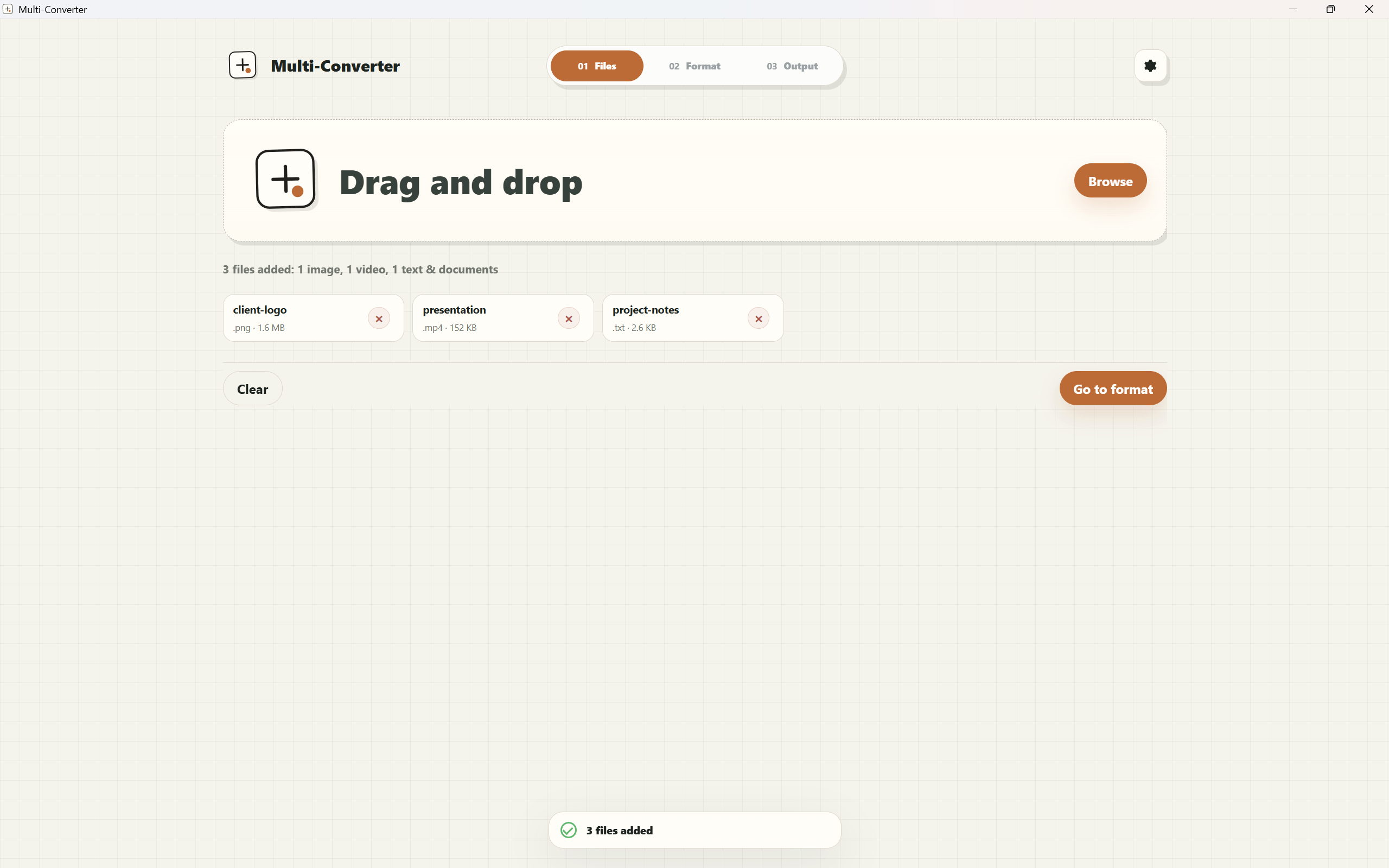
Task: Restore down the Multi-Converter window
Action: pyautogui.click(x=1330, y=9)
